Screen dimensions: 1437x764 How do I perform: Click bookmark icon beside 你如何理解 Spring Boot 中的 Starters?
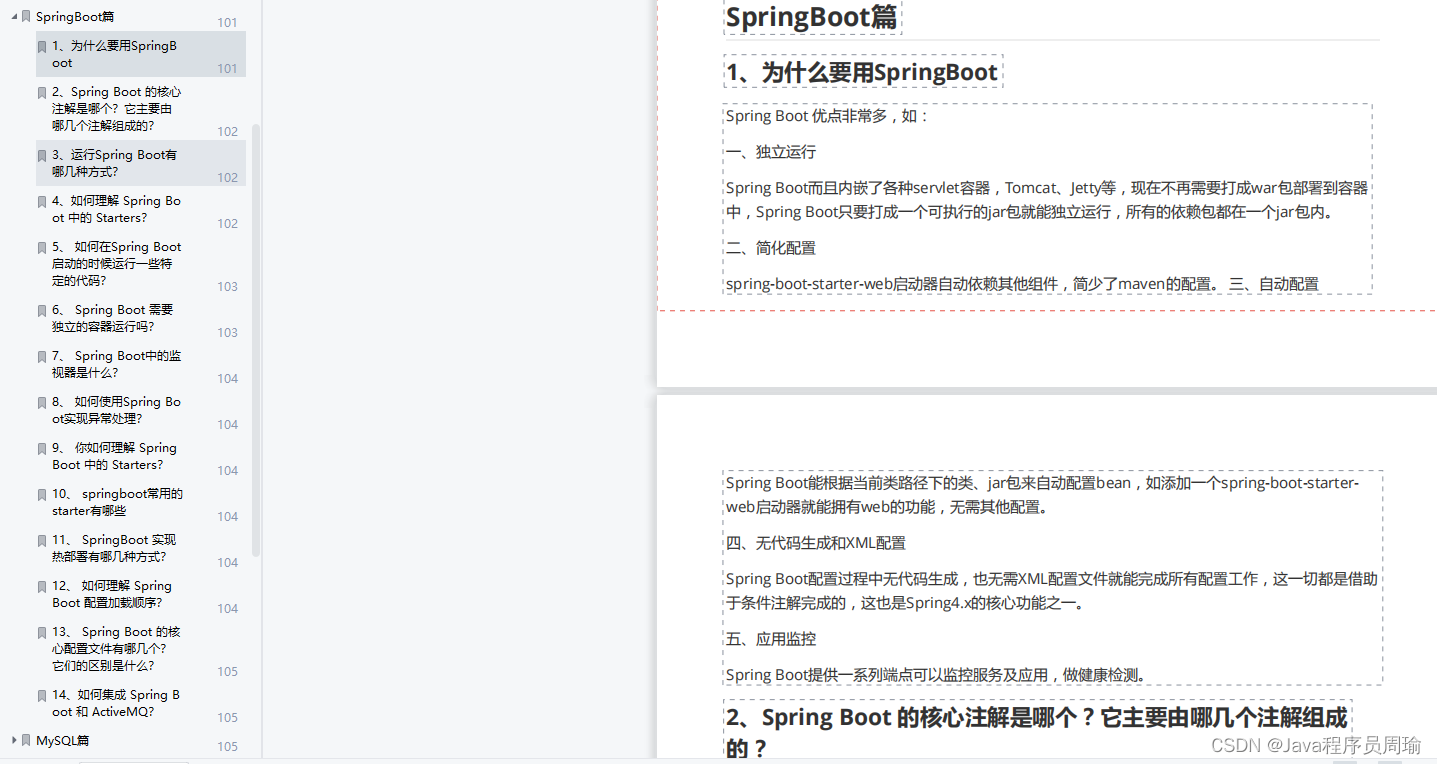[42, 449]
